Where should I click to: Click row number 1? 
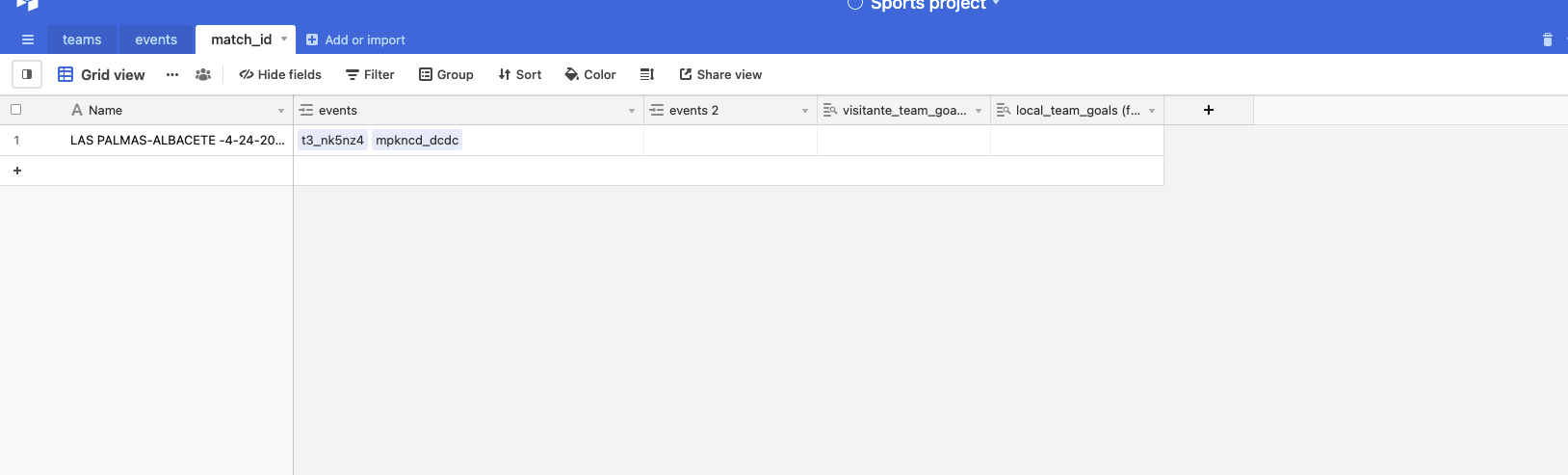pyautogui.click(x=16, y=140)
